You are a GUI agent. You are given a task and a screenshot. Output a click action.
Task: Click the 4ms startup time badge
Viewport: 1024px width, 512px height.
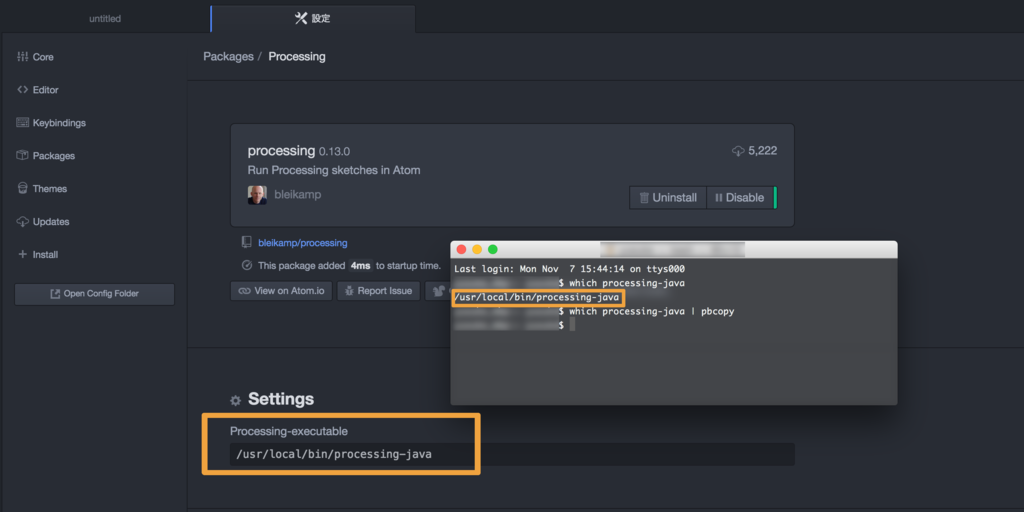[359, 266]
